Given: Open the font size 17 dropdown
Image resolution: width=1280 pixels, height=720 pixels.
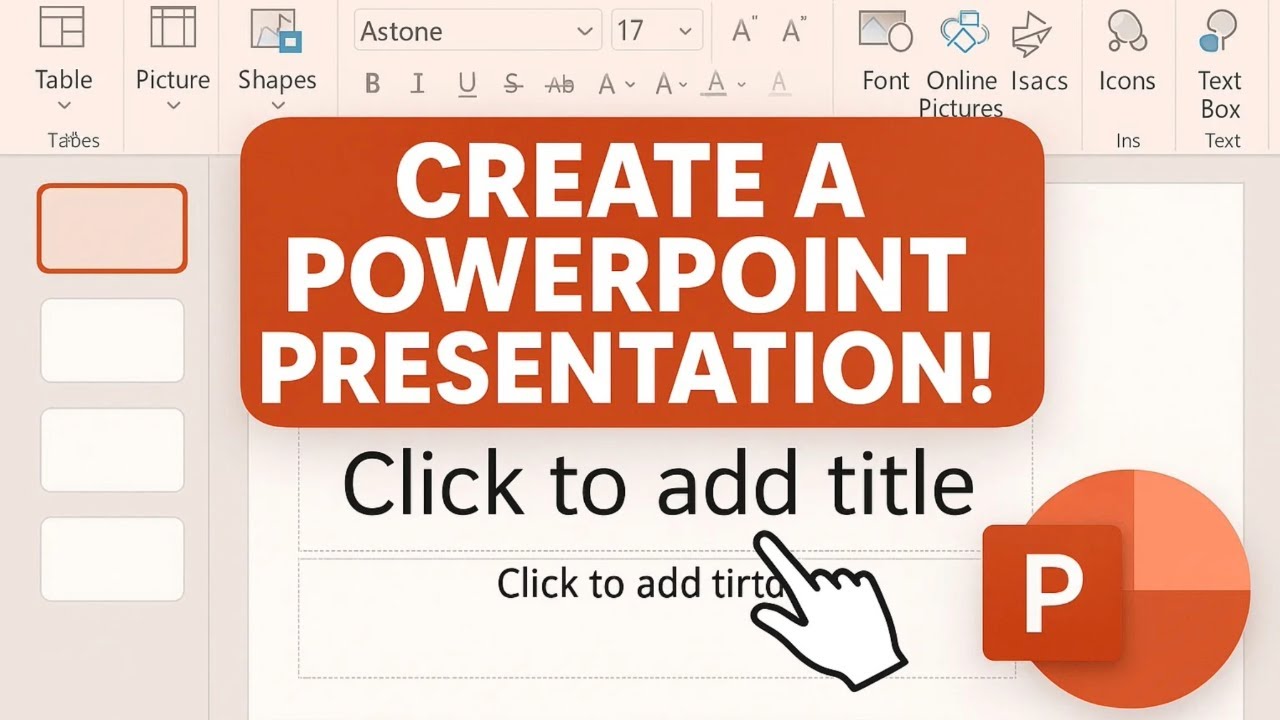Looking at the screenshot, I should click(686, 32).
